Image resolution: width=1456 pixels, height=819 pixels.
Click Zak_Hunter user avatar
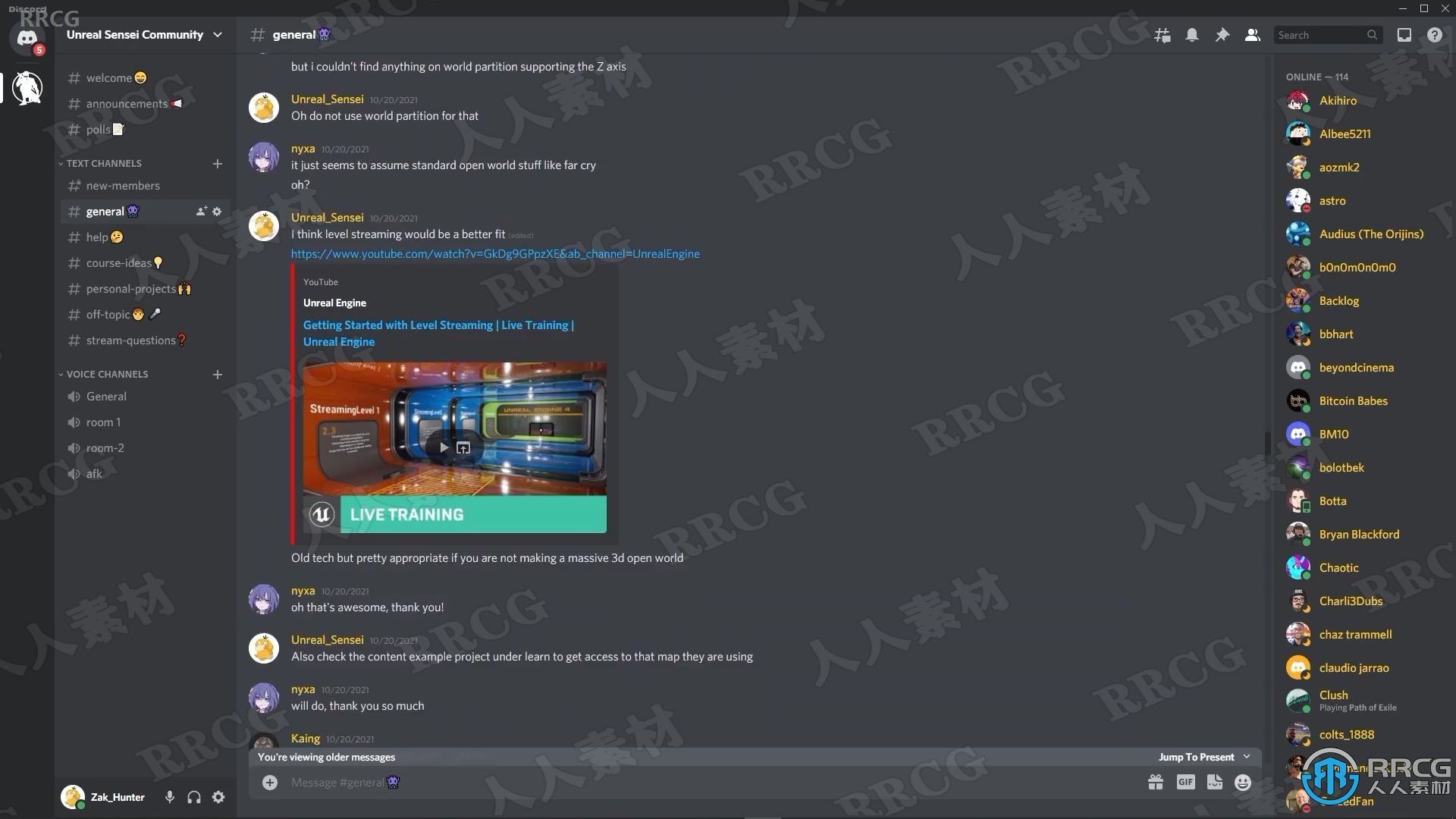click(73, 797)
